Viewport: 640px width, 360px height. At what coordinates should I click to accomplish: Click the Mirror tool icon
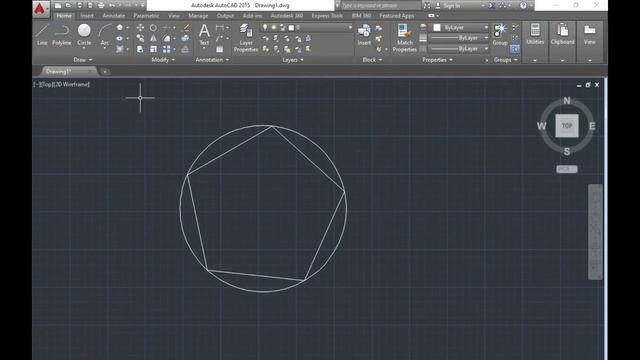point(153,38)
